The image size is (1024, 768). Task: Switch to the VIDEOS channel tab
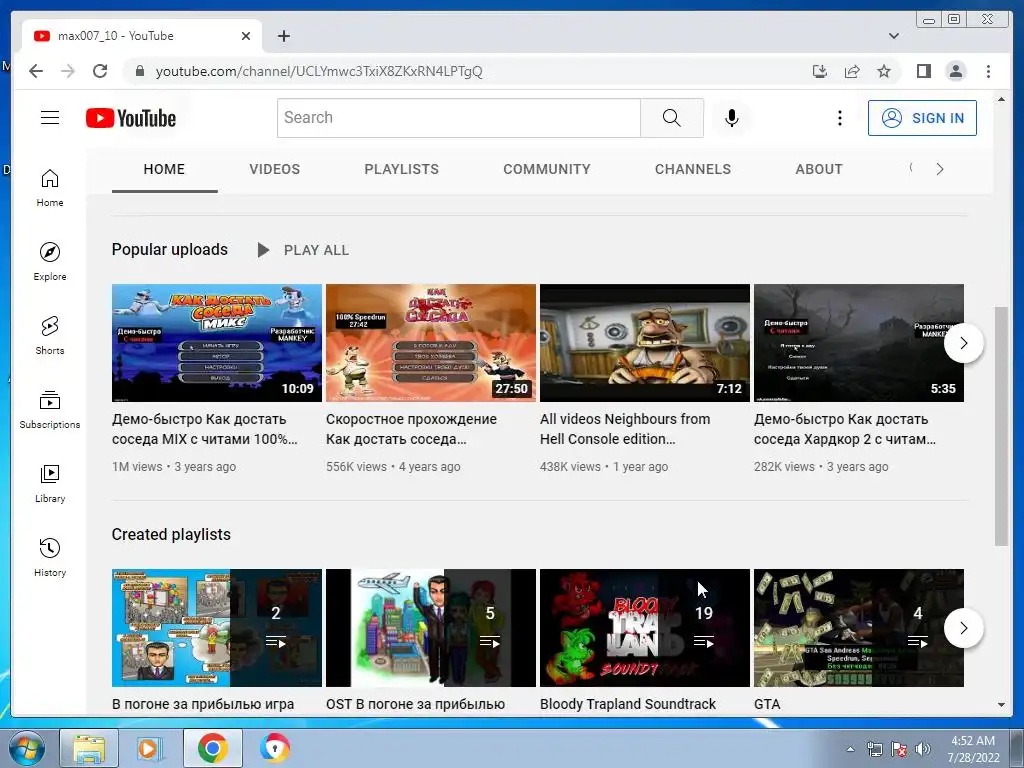click(x=274, y=169)
